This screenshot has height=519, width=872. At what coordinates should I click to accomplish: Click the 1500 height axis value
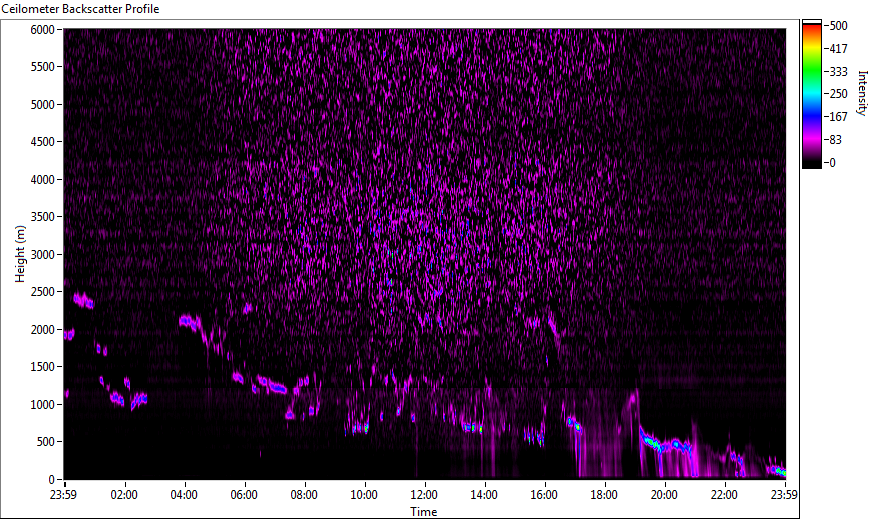(x=42, y=367)
